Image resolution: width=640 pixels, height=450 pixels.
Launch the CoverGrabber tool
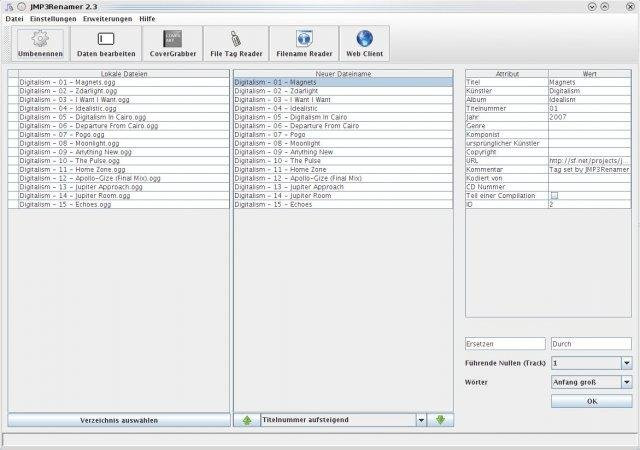point(173,44)
